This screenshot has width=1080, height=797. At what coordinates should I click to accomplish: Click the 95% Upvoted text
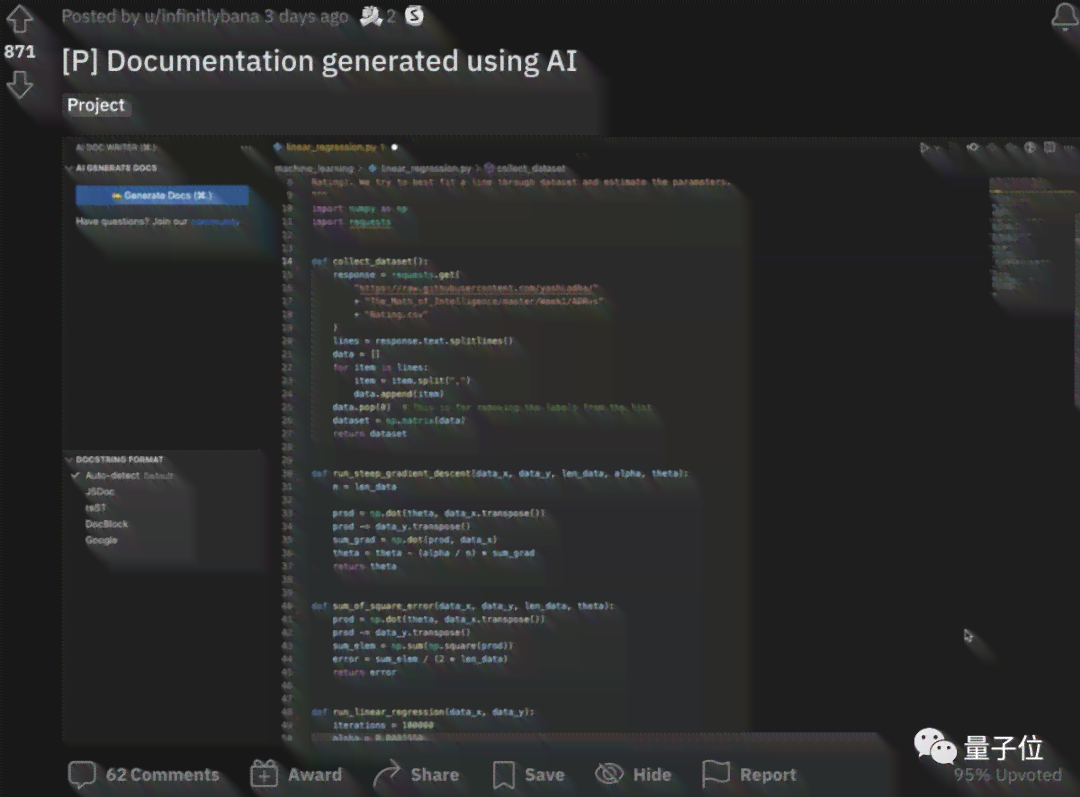(x=1008, y=775)
